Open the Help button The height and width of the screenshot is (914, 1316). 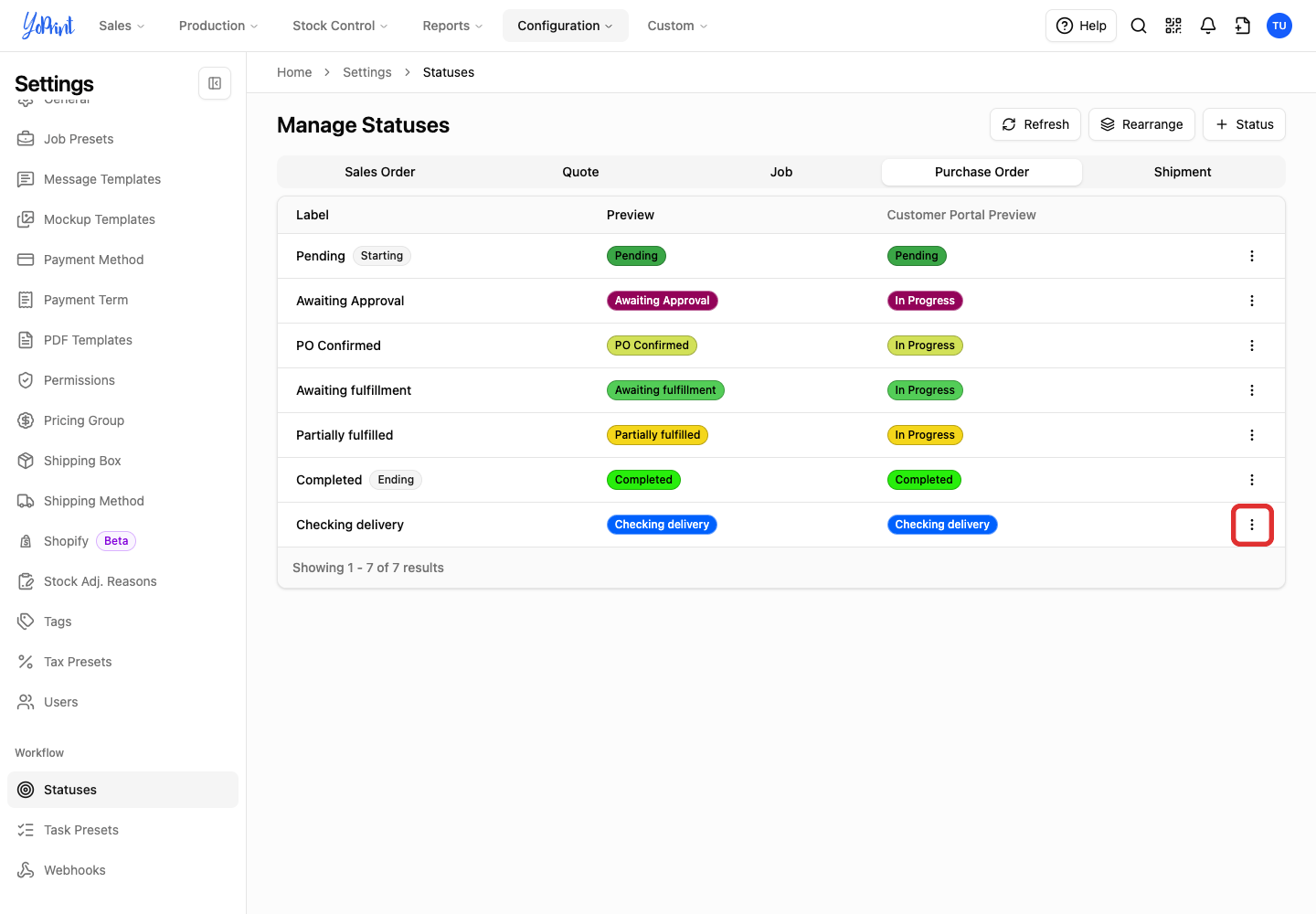pyautogui.click(x=1081, y=26)
